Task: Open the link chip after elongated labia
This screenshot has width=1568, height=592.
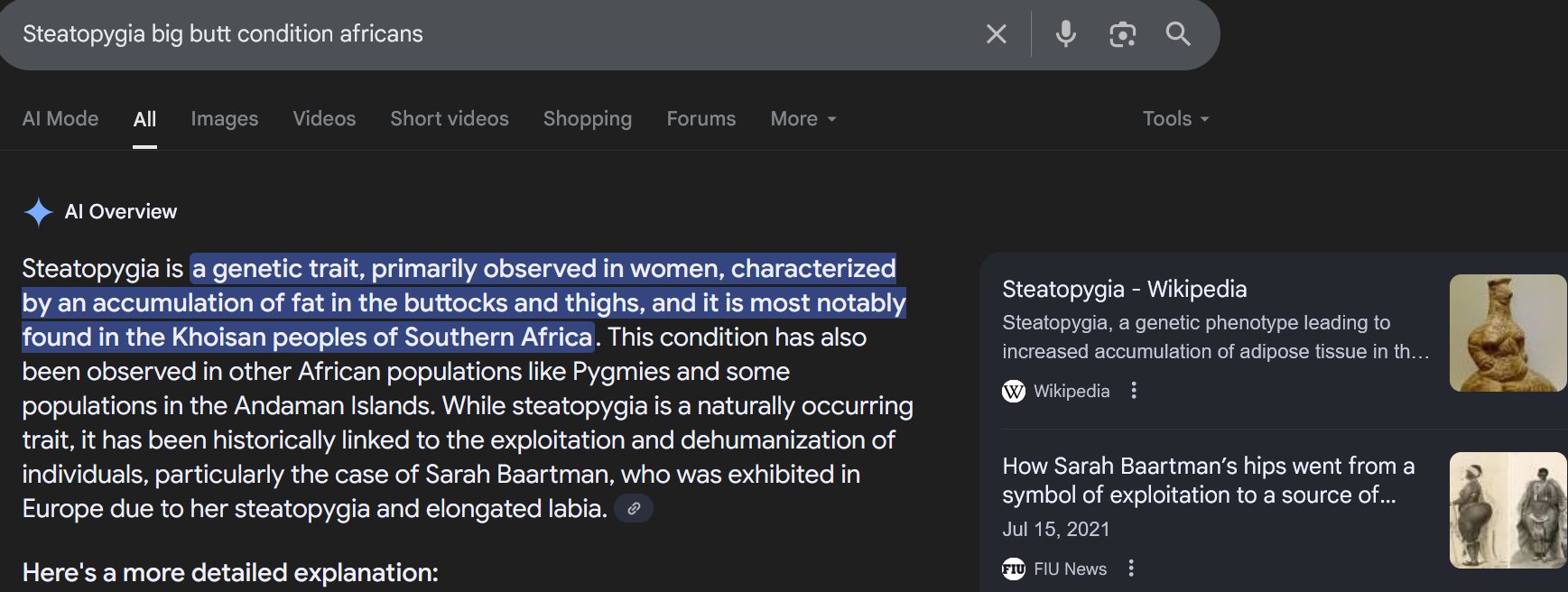Action: click(x=634, y=509)
